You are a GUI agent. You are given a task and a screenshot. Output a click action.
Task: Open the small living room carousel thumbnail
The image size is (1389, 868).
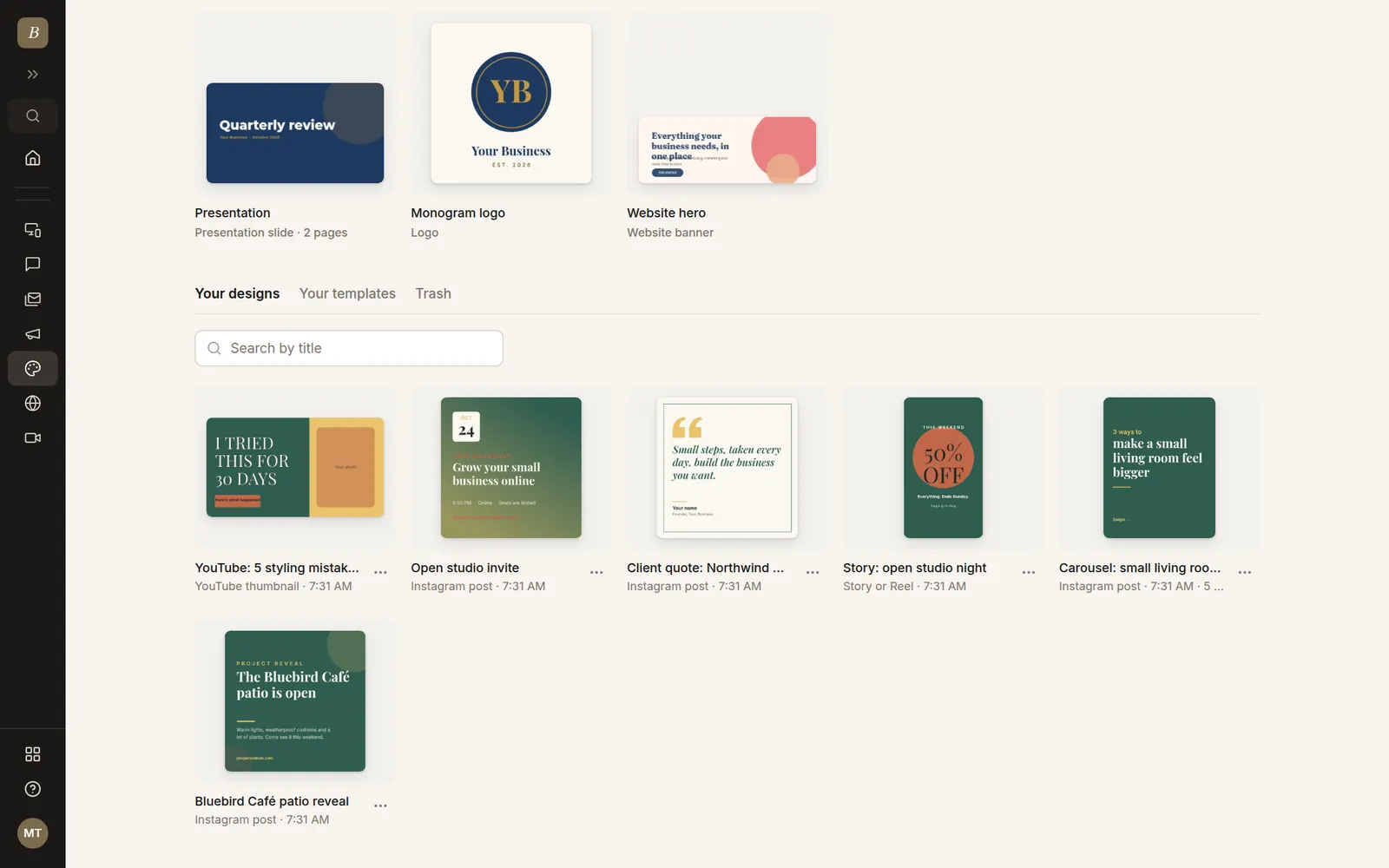tap(1159, 468)
